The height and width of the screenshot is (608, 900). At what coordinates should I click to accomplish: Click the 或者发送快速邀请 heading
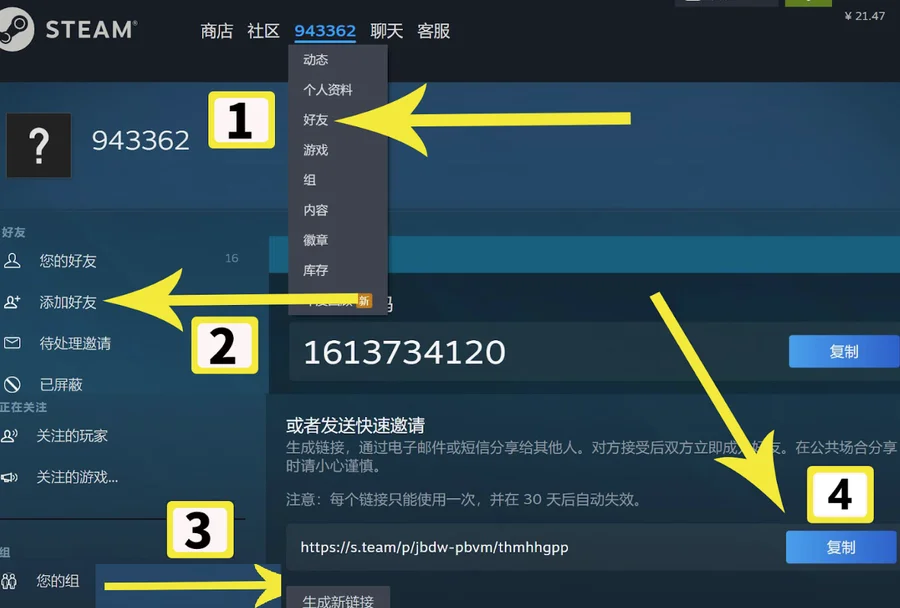355,425
